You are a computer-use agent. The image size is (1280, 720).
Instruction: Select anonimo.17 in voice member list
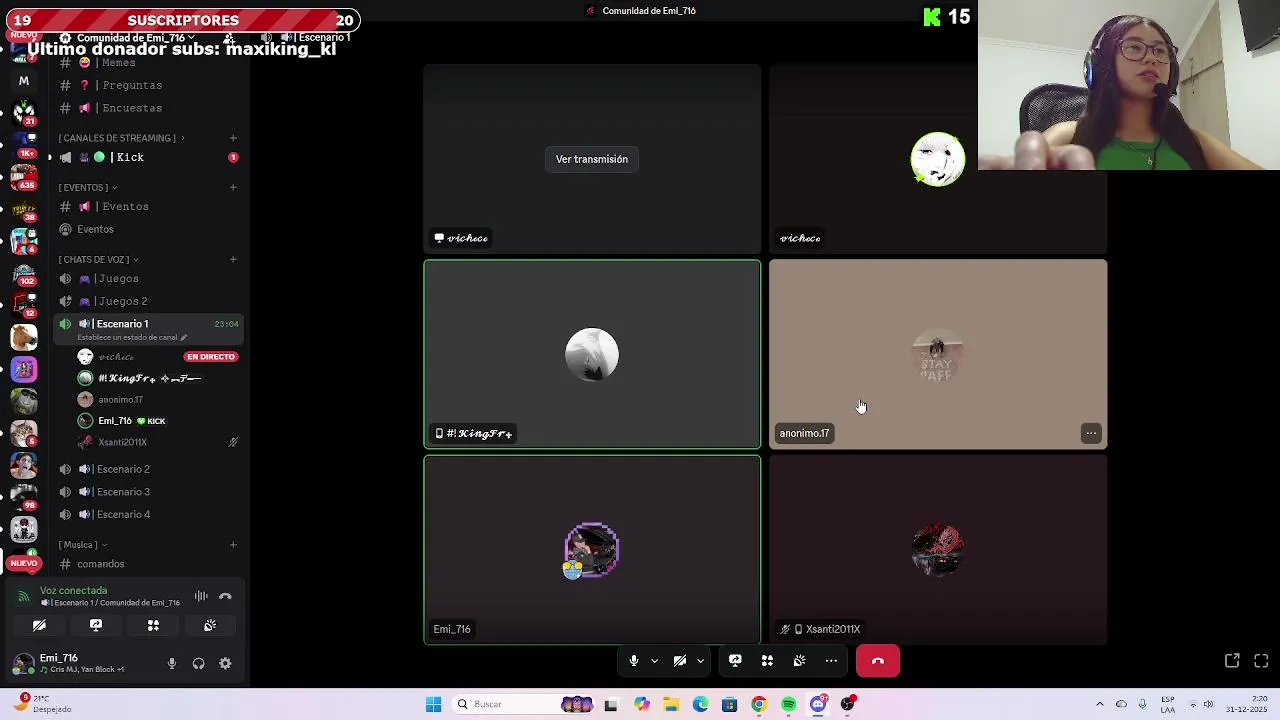tap(158, 400)
